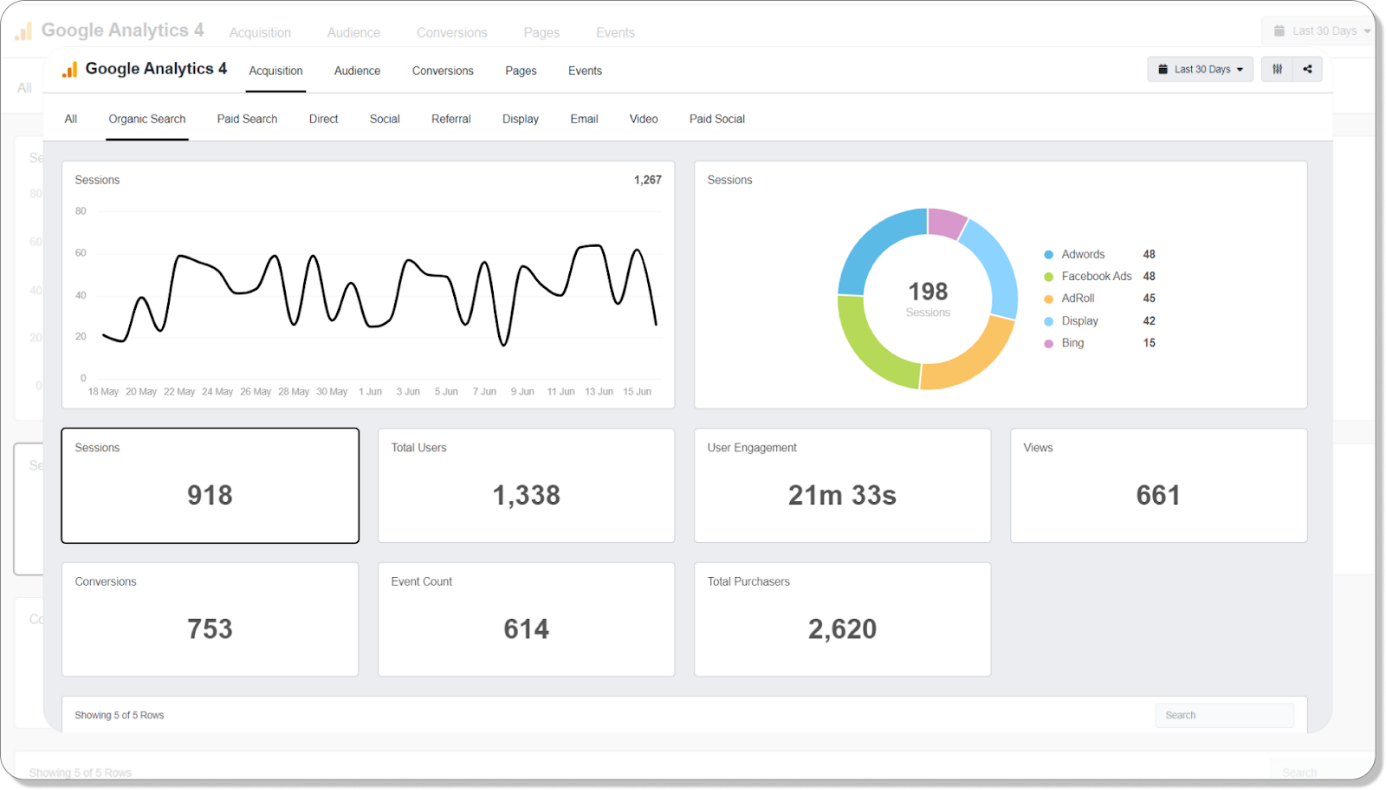Switch to the Audience tab
The width and height of the screenshot is (1386, 790).
click(357, 71)
